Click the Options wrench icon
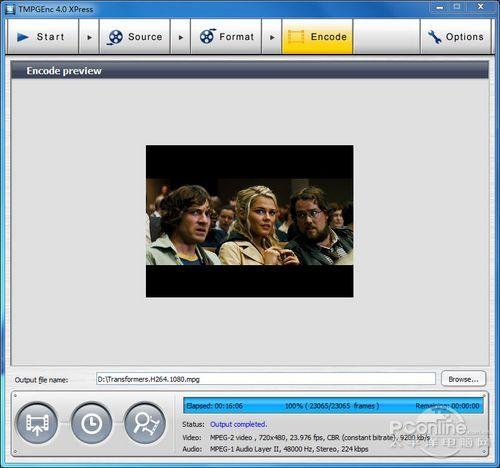This screenshot has height=468, width=500. [434, 37]
